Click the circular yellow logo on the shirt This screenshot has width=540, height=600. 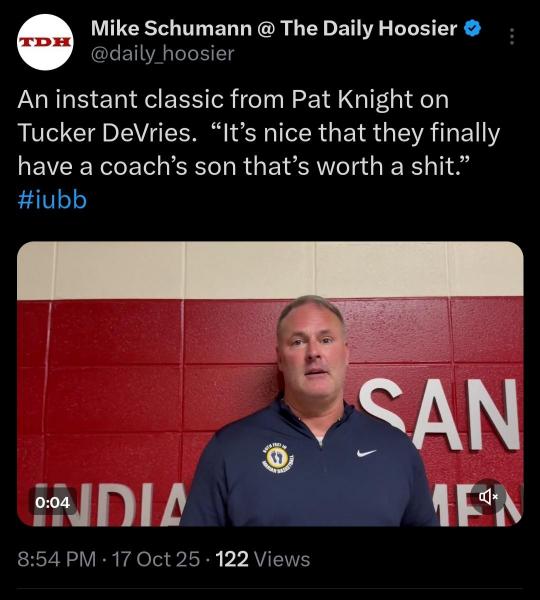coord(278,457)
